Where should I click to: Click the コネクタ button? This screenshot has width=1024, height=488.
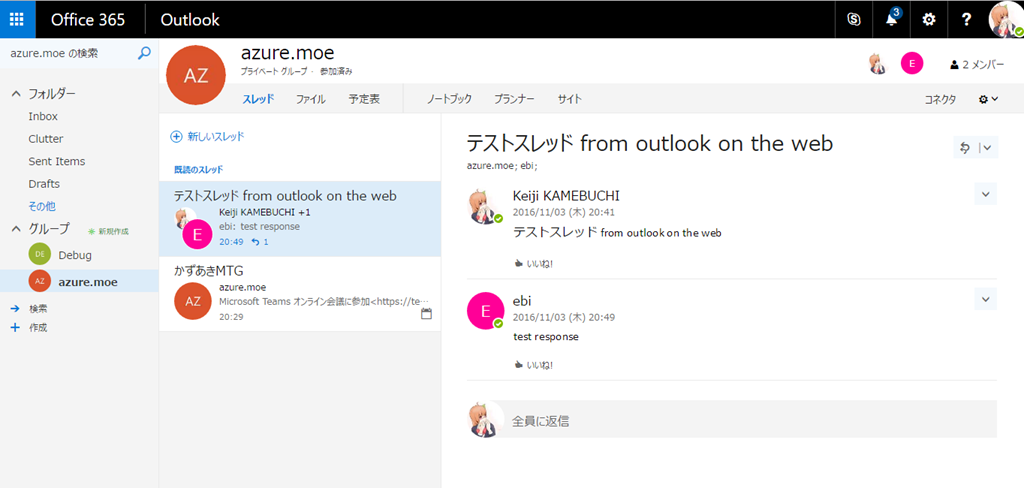point(940,99)
